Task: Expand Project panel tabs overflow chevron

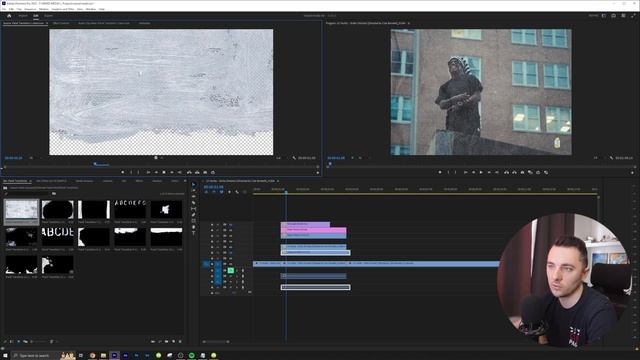Action: [x=185, y=181]
